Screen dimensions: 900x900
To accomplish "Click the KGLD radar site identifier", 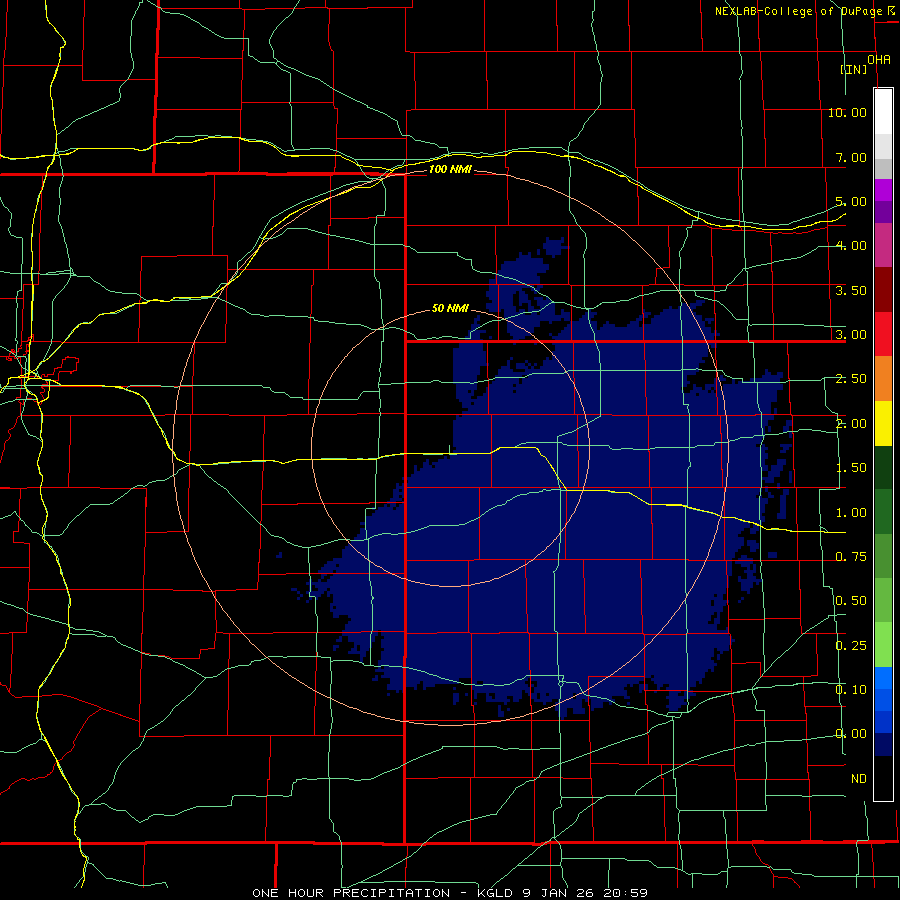I will pyautogui.click(x=495, y=893).
